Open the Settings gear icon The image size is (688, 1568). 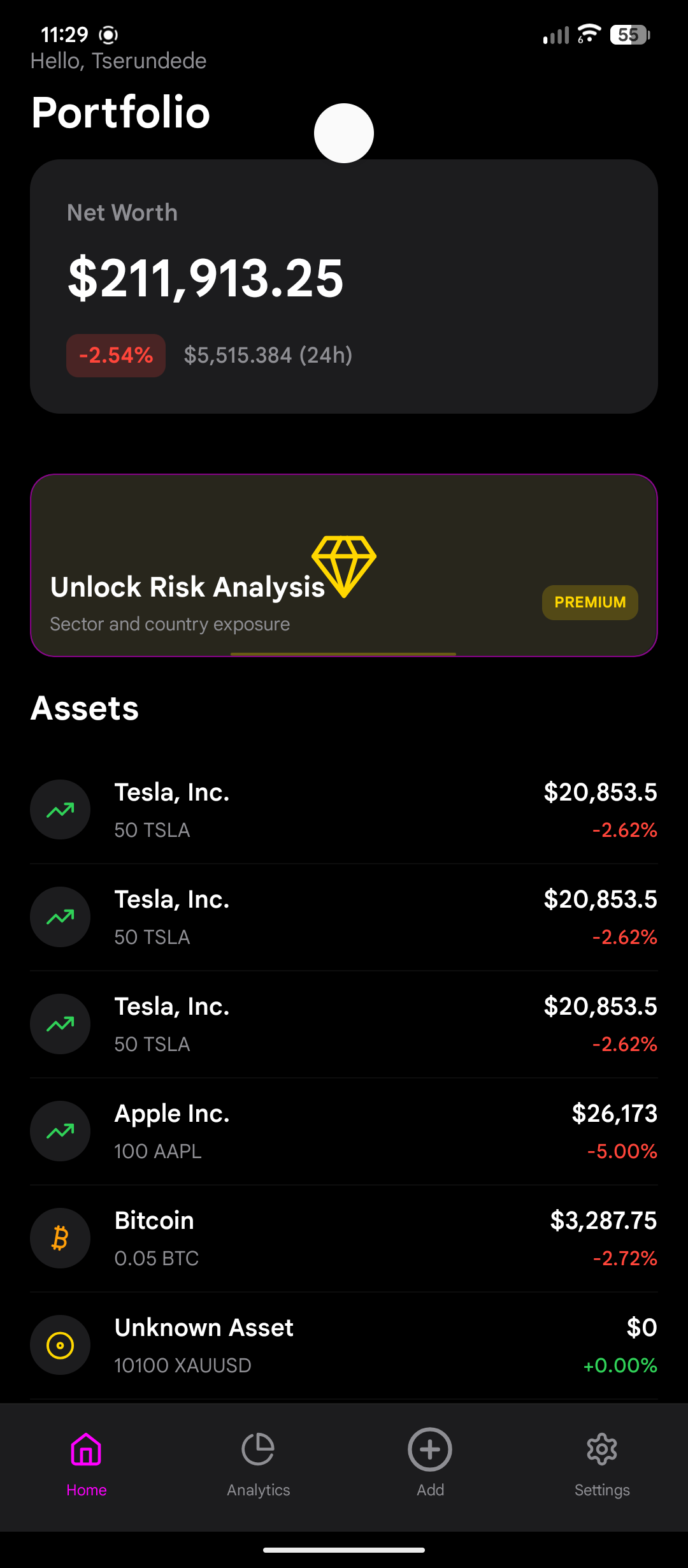[602, 1449]
